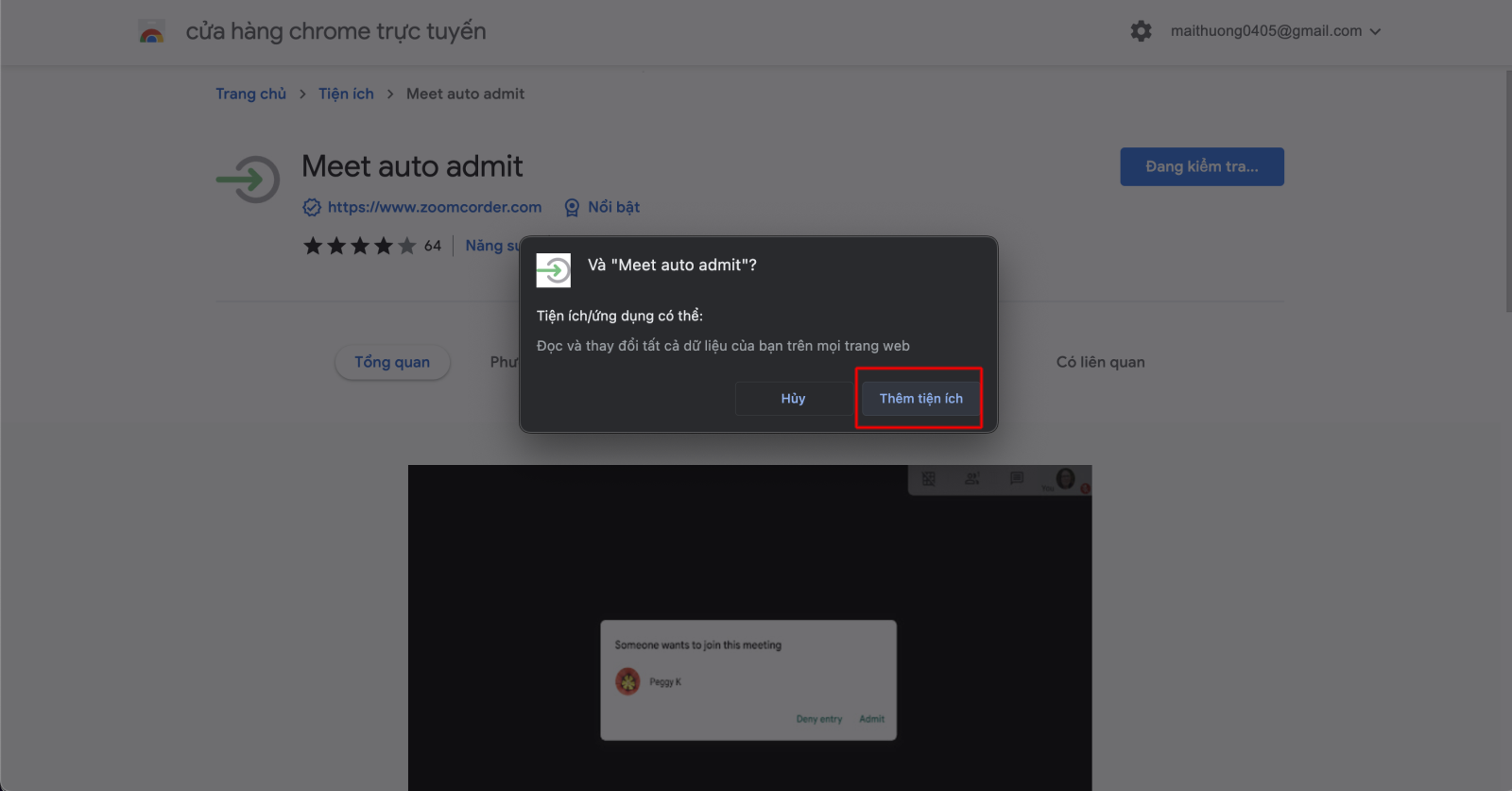Click the dialog permission text about website data
Viewport: 1512px width, 791px height.
click(723, 346)
